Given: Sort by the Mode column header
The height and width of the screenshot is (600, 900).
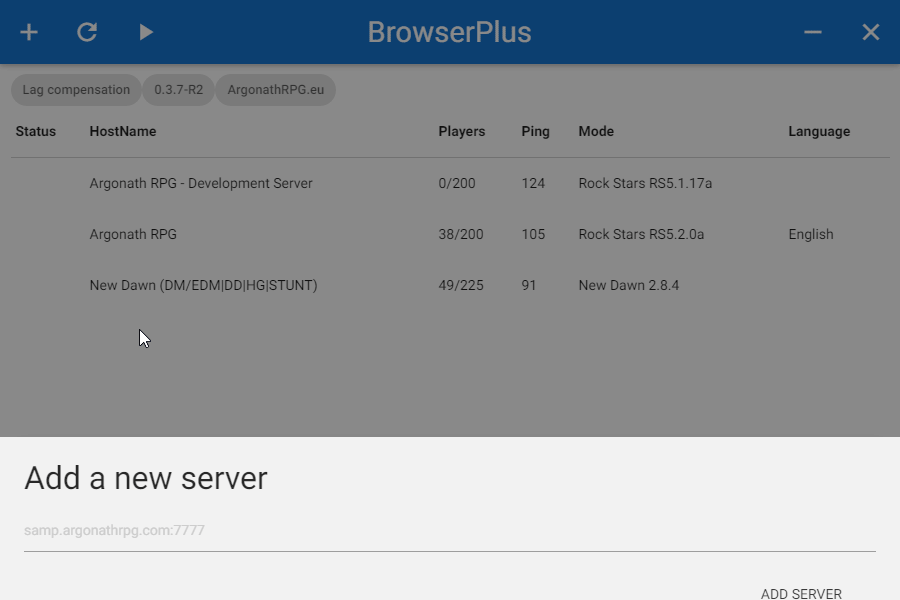Looking at the screenshot, I should (x=596, y=131).
